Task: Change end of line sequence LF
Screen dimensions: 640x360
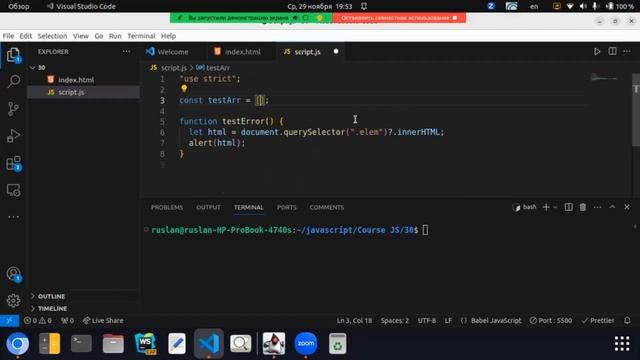Action: click(x=448, y=320)
